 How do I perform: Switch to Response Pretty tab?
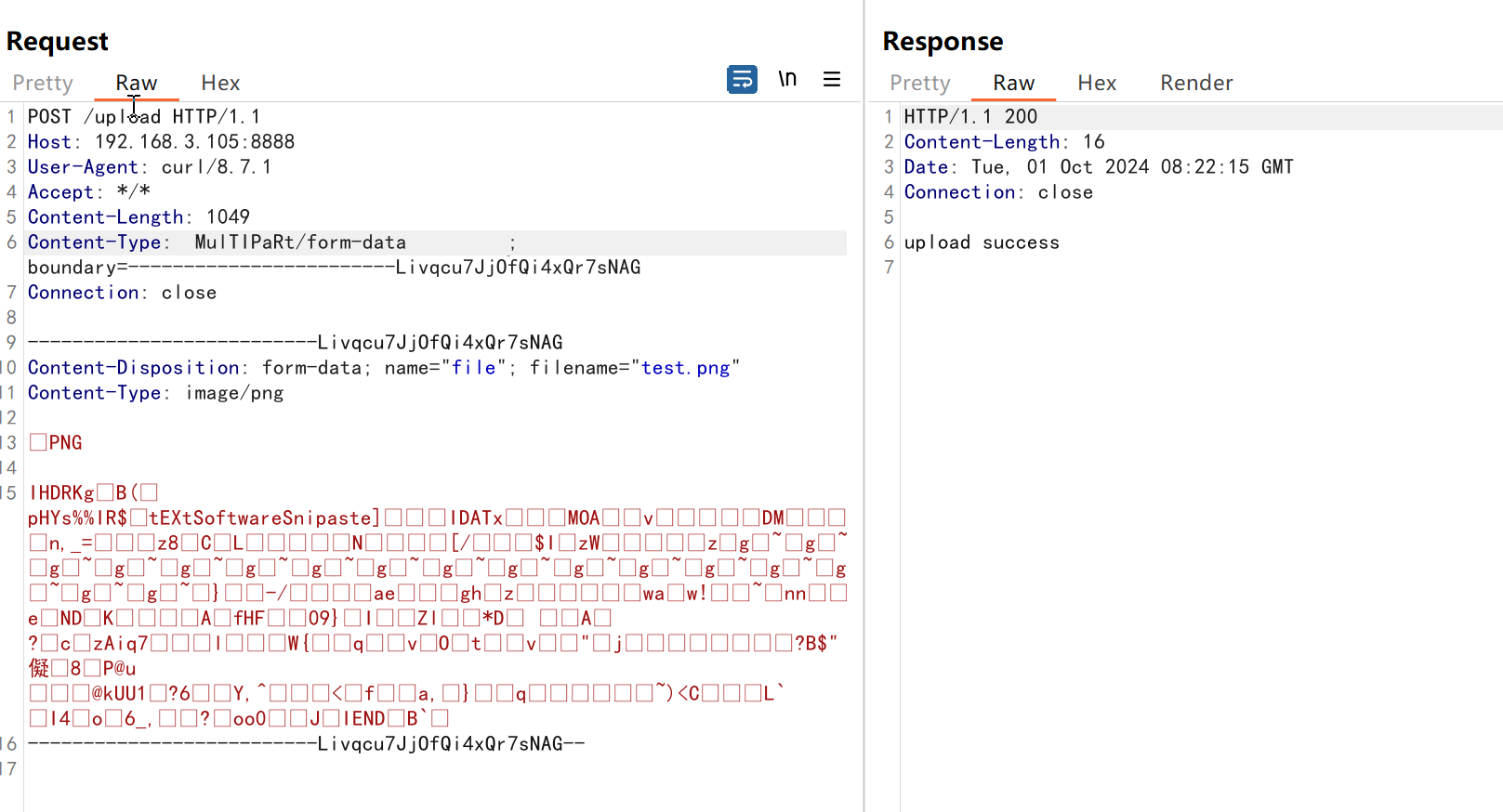point(919,83)
